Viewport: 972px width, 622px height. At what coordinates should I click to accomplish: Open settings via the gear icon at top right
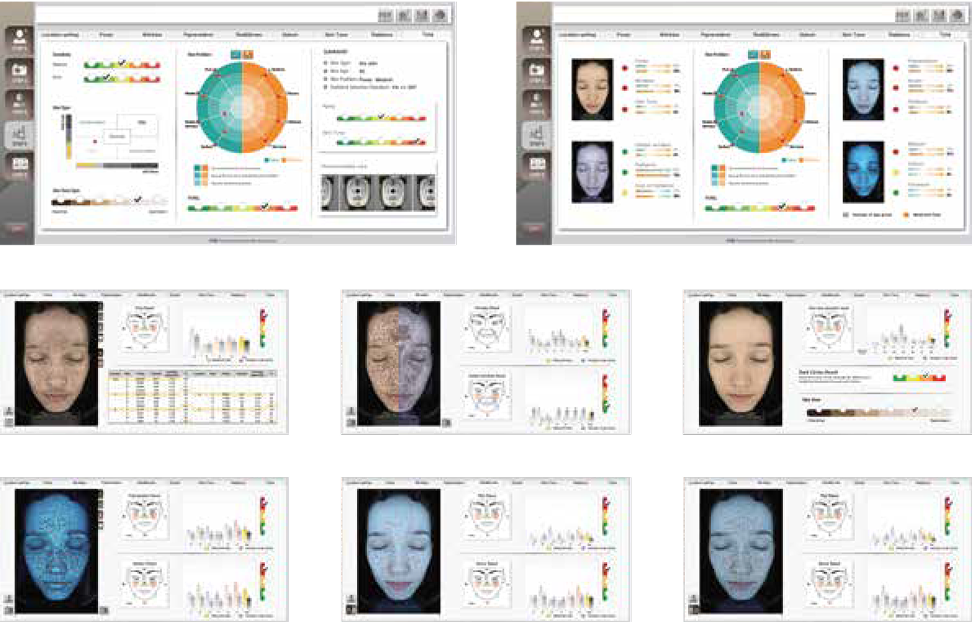click(439, 14)
